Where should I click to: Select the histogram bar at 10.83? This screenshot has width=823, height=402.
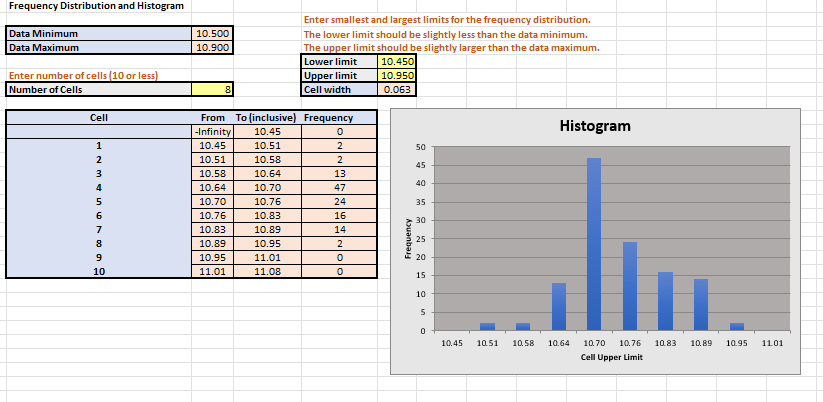pos(666,301)
